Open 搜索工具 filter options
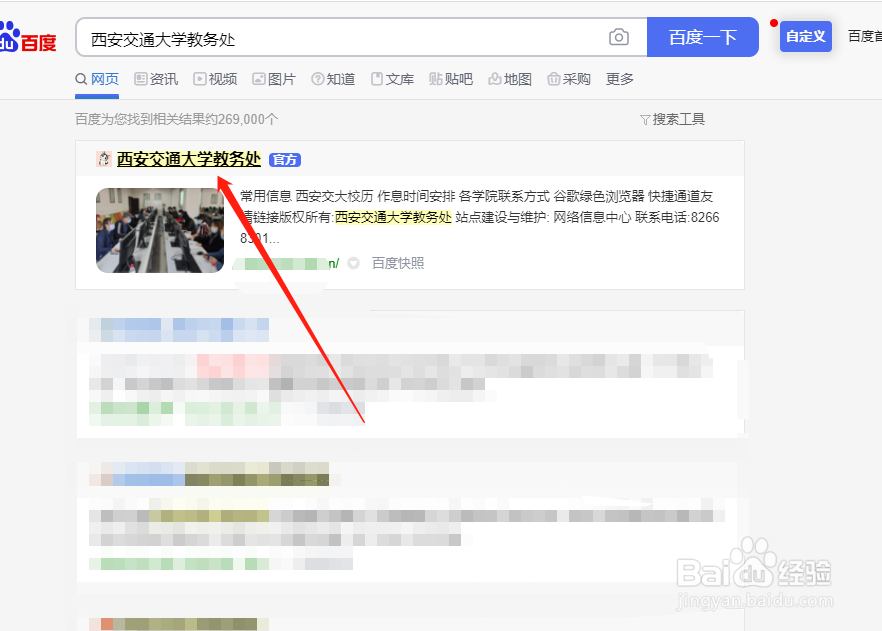The height and width of the screenshot is (631, 882). click(673, 119)
